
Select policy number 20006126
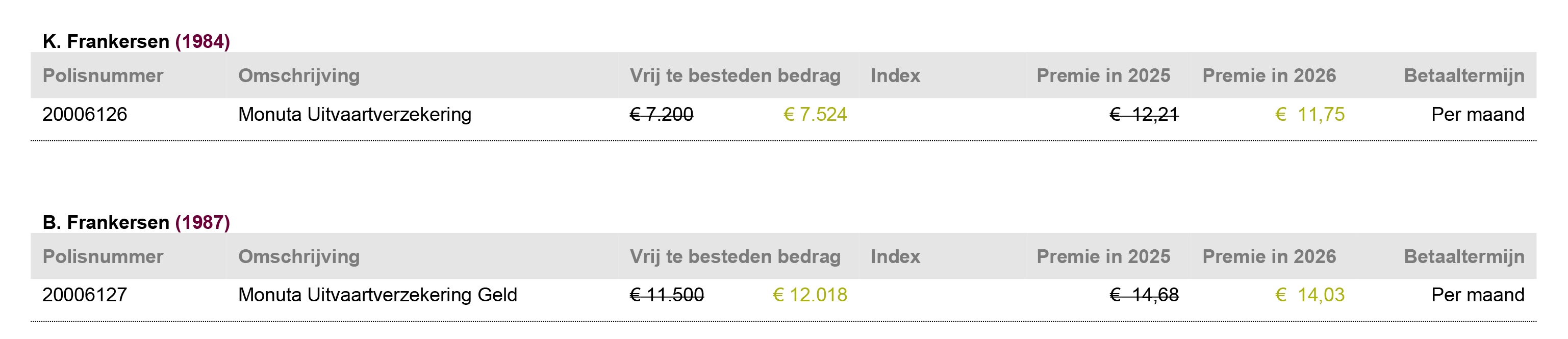[85, 114]
